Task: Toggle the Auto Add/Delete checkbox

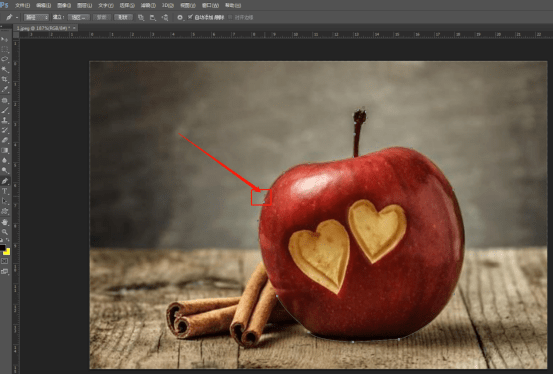Action: tap(190, 17)
